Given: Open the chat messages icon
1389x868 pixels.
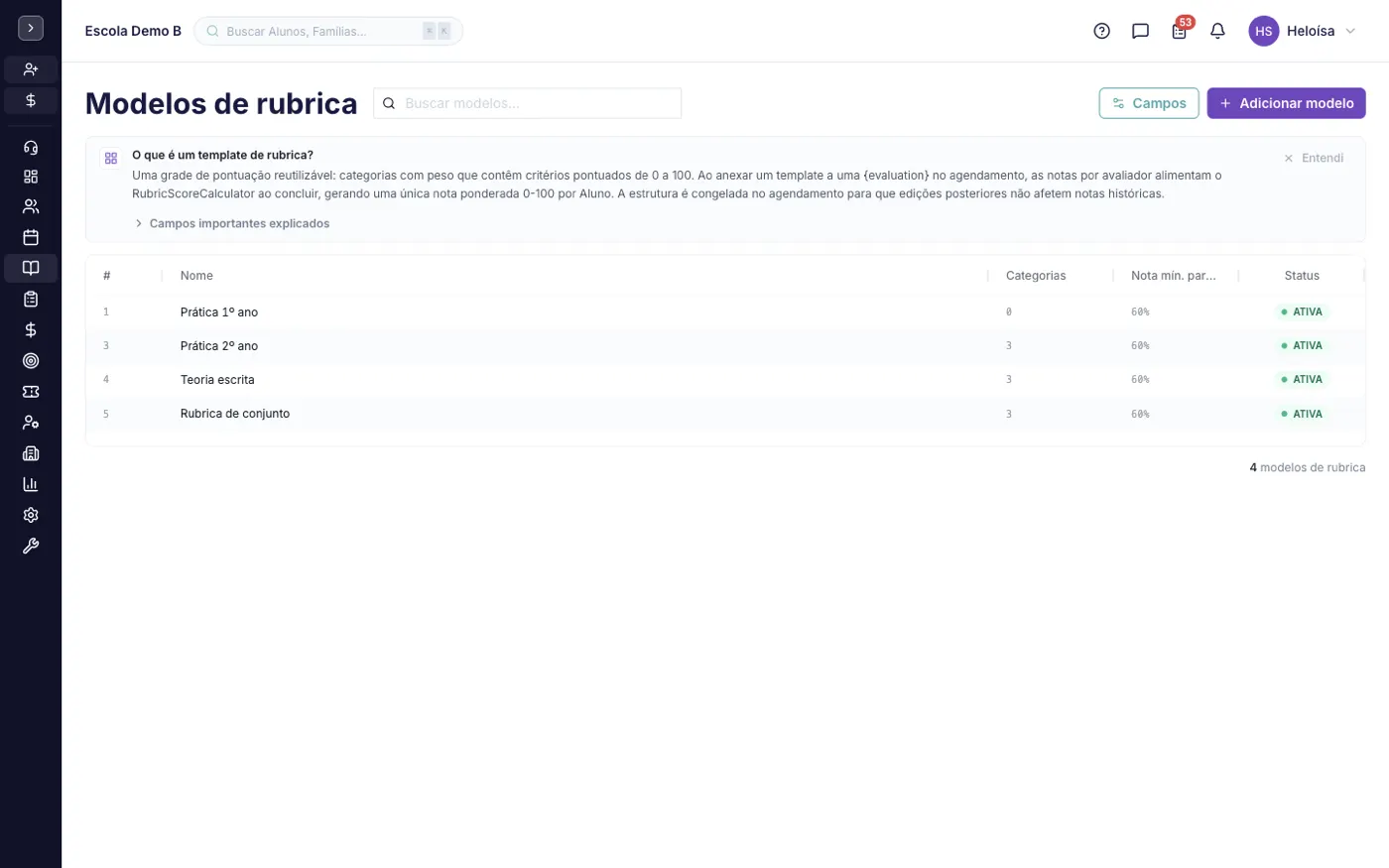Looking at the screenshot, I should 1140,31.
